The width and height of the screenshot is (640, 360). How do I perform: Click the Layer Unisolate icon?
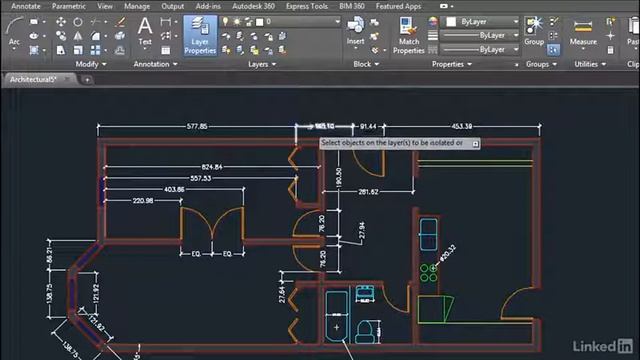pos(240,50)
